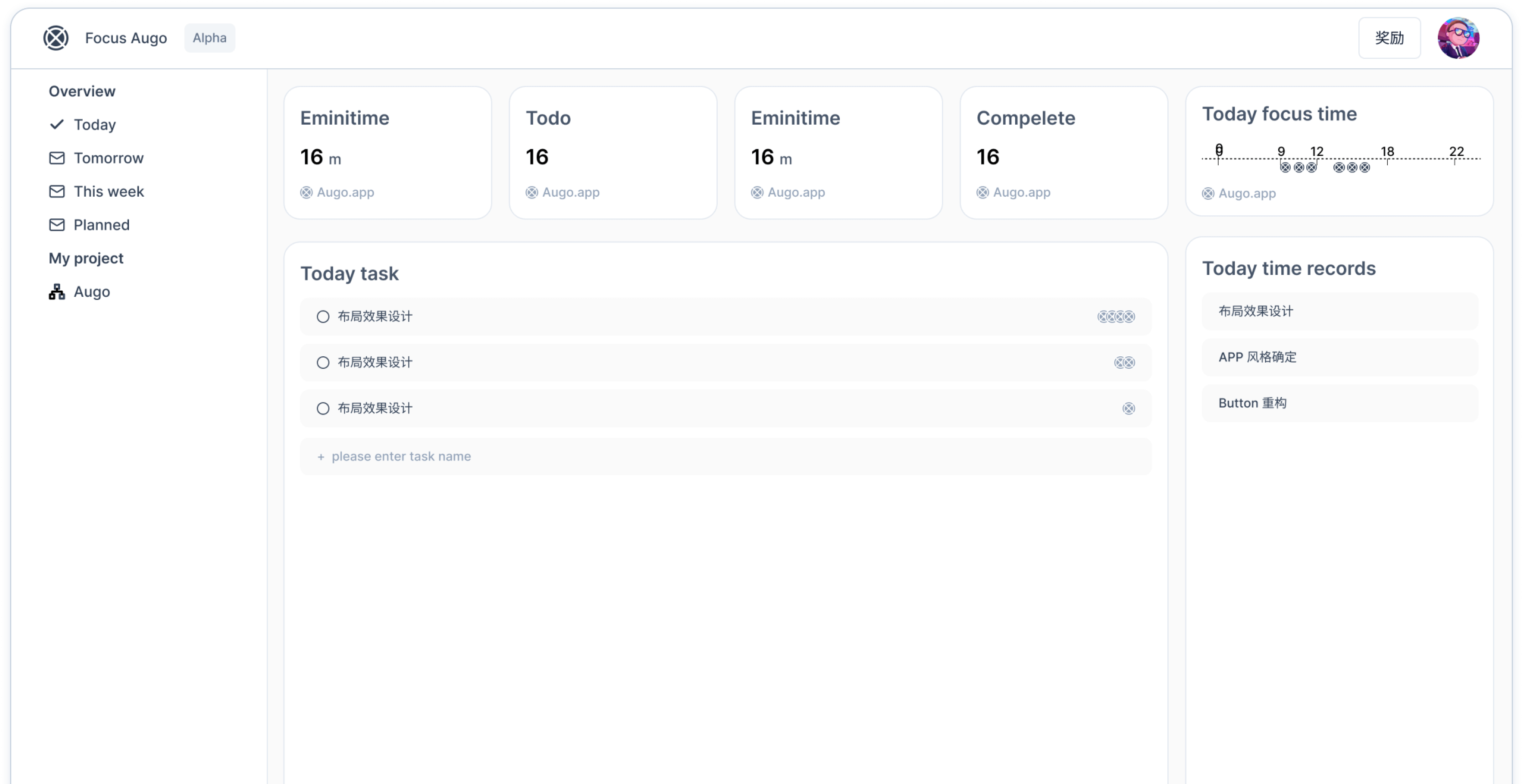Click Augo.app icon in Todo card

[x=531, y=192]
